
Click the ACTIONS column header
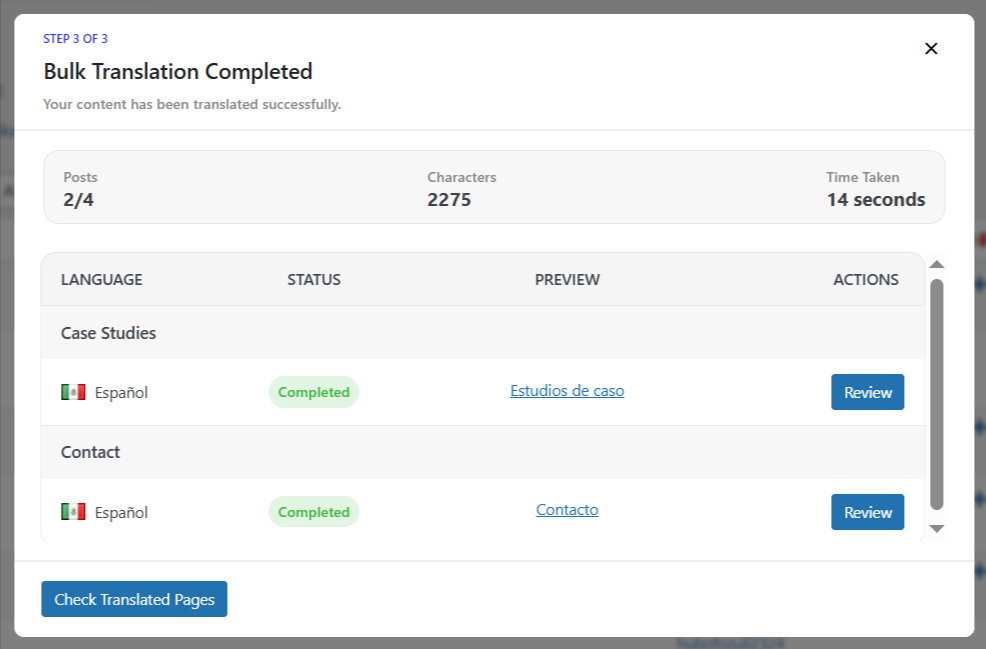coord(865,280)
